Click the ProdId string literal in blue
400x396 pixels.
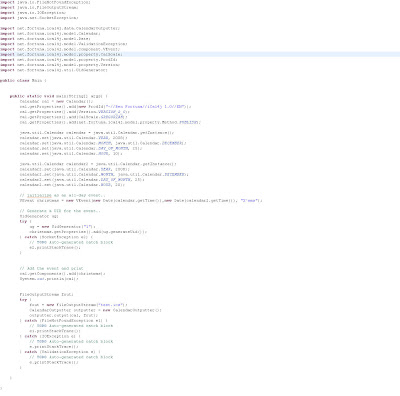(x=146, y=107)
